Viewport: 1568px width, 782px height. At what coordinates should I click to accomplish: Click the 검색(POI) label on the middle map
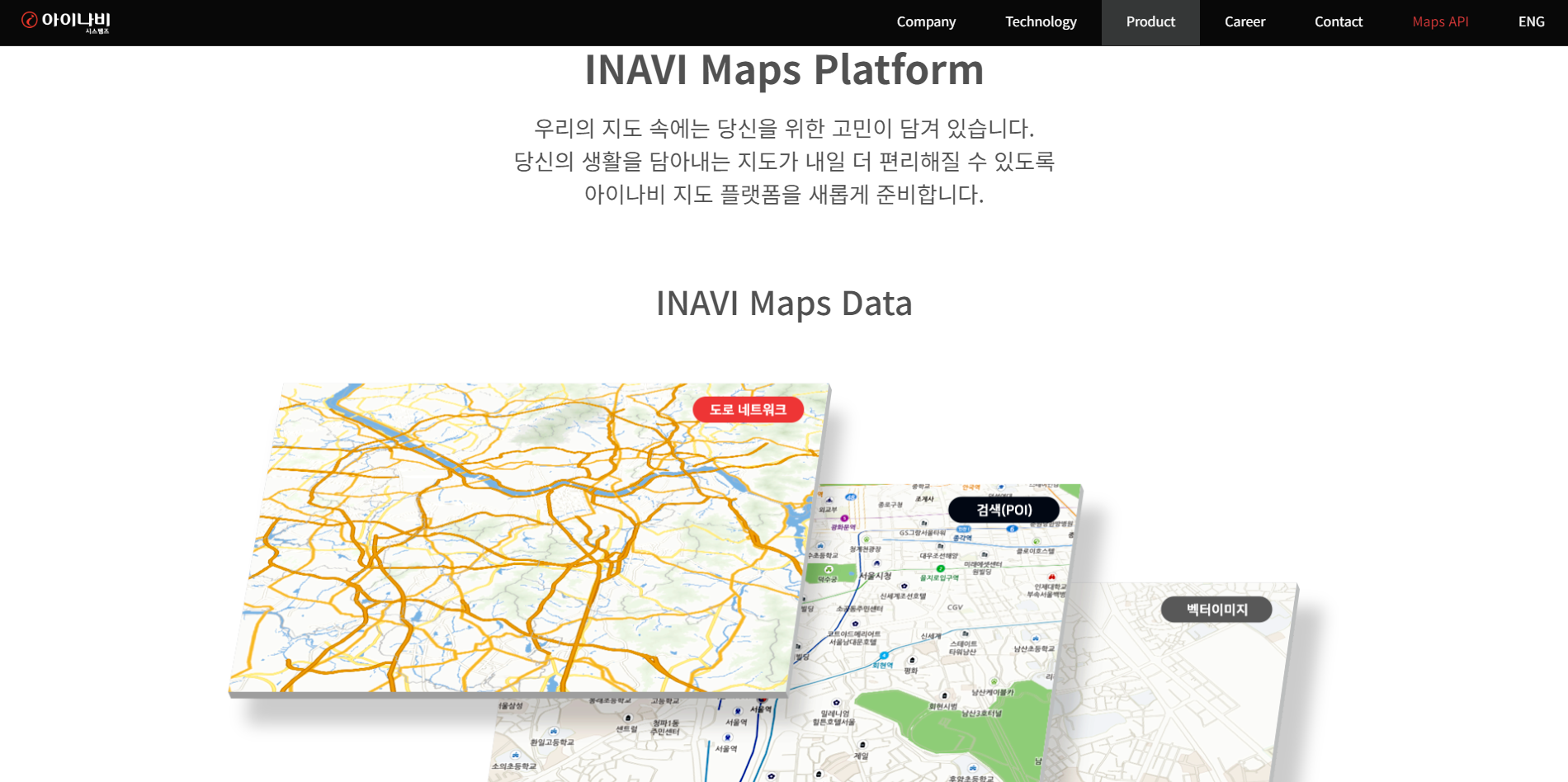(x=1005, y=510)
